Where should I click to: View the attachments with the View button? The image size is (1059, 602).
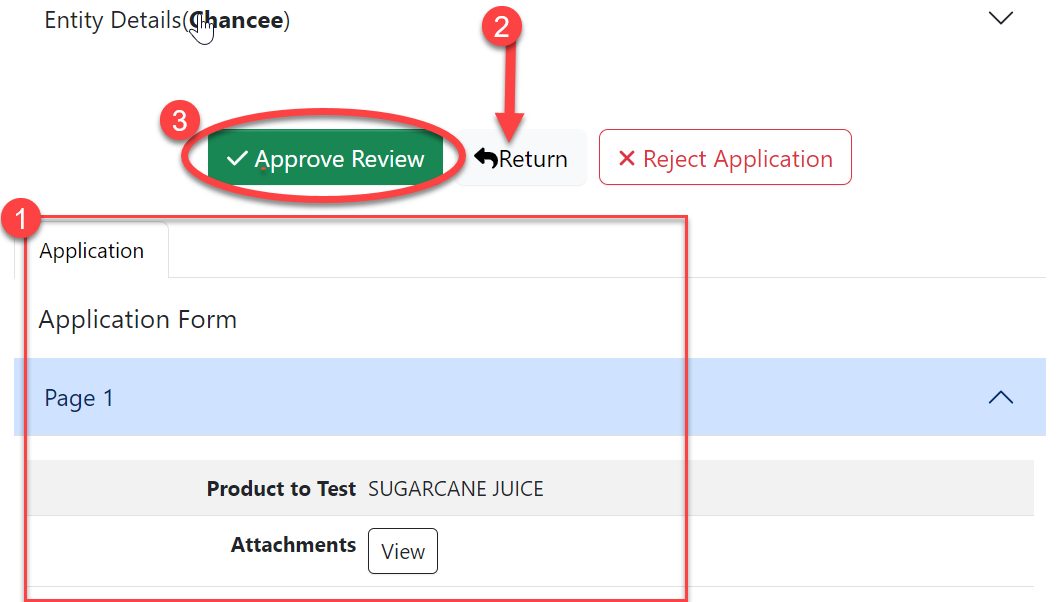click(403, 551)
